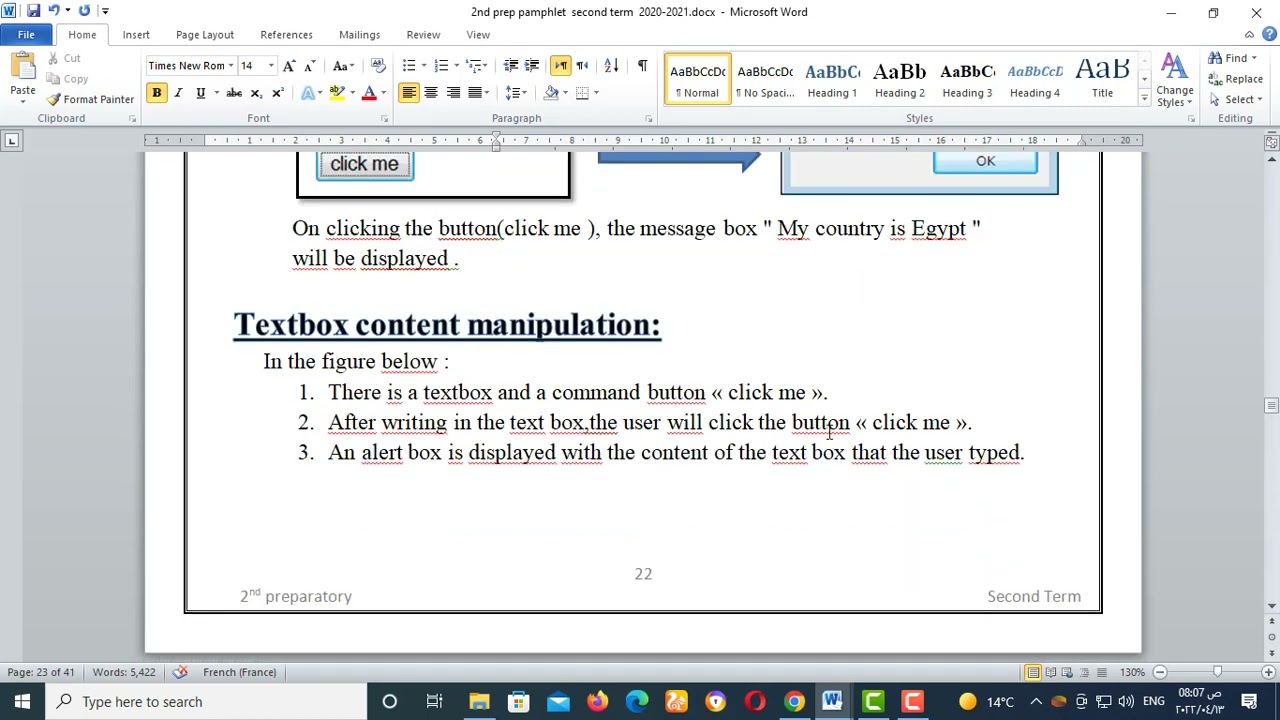
Task: Open File Explorer from the taskbar
Action: tap(479, 702)
